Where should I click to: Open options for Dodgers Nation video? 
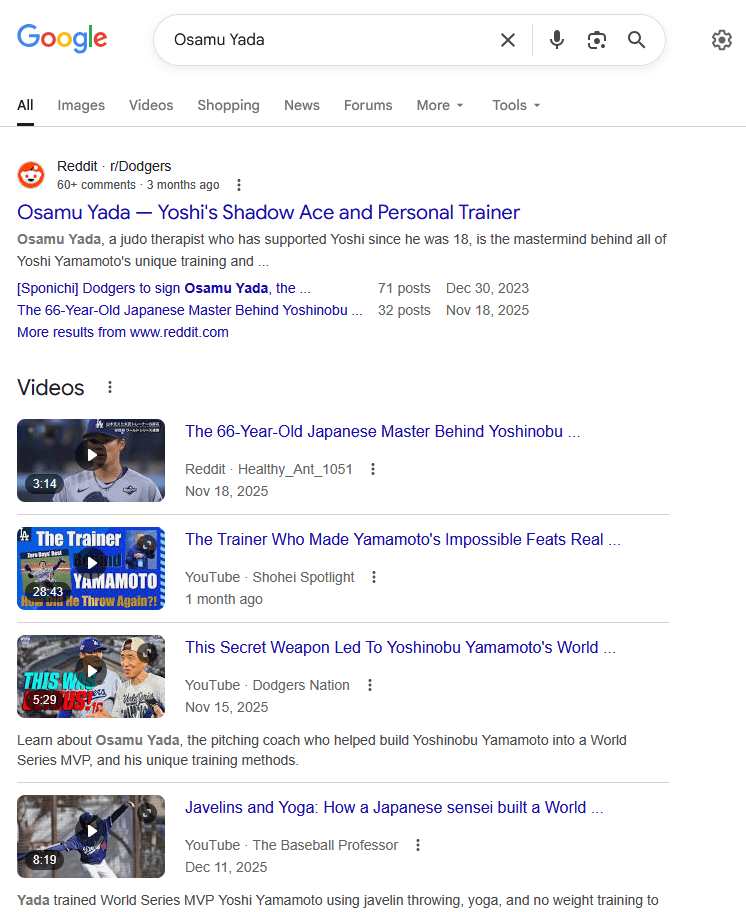pos(369,685)
